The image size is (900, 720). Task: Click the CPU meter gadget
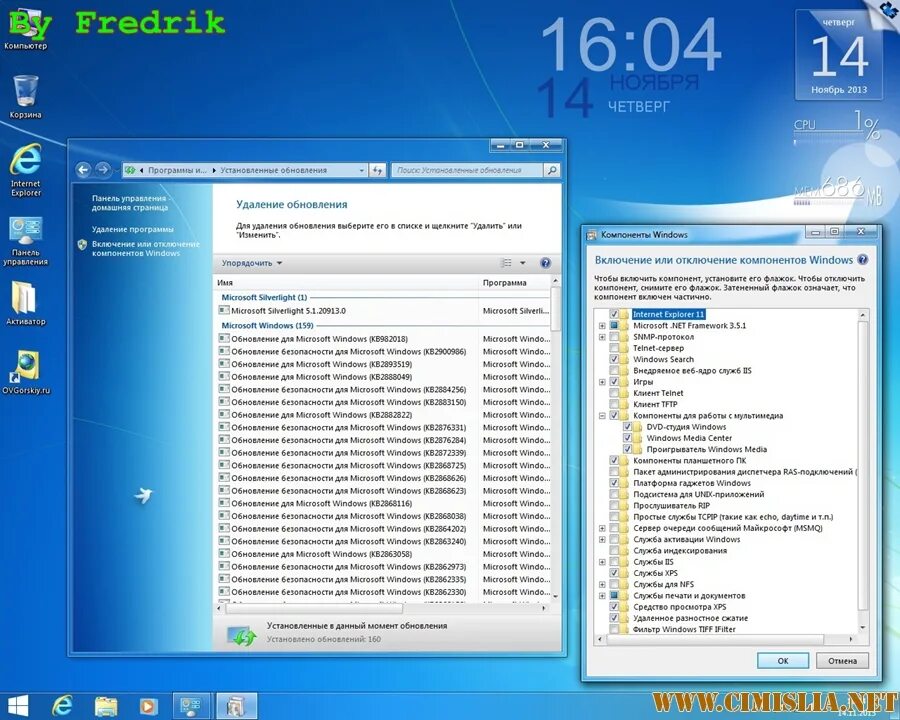(836, 127)
